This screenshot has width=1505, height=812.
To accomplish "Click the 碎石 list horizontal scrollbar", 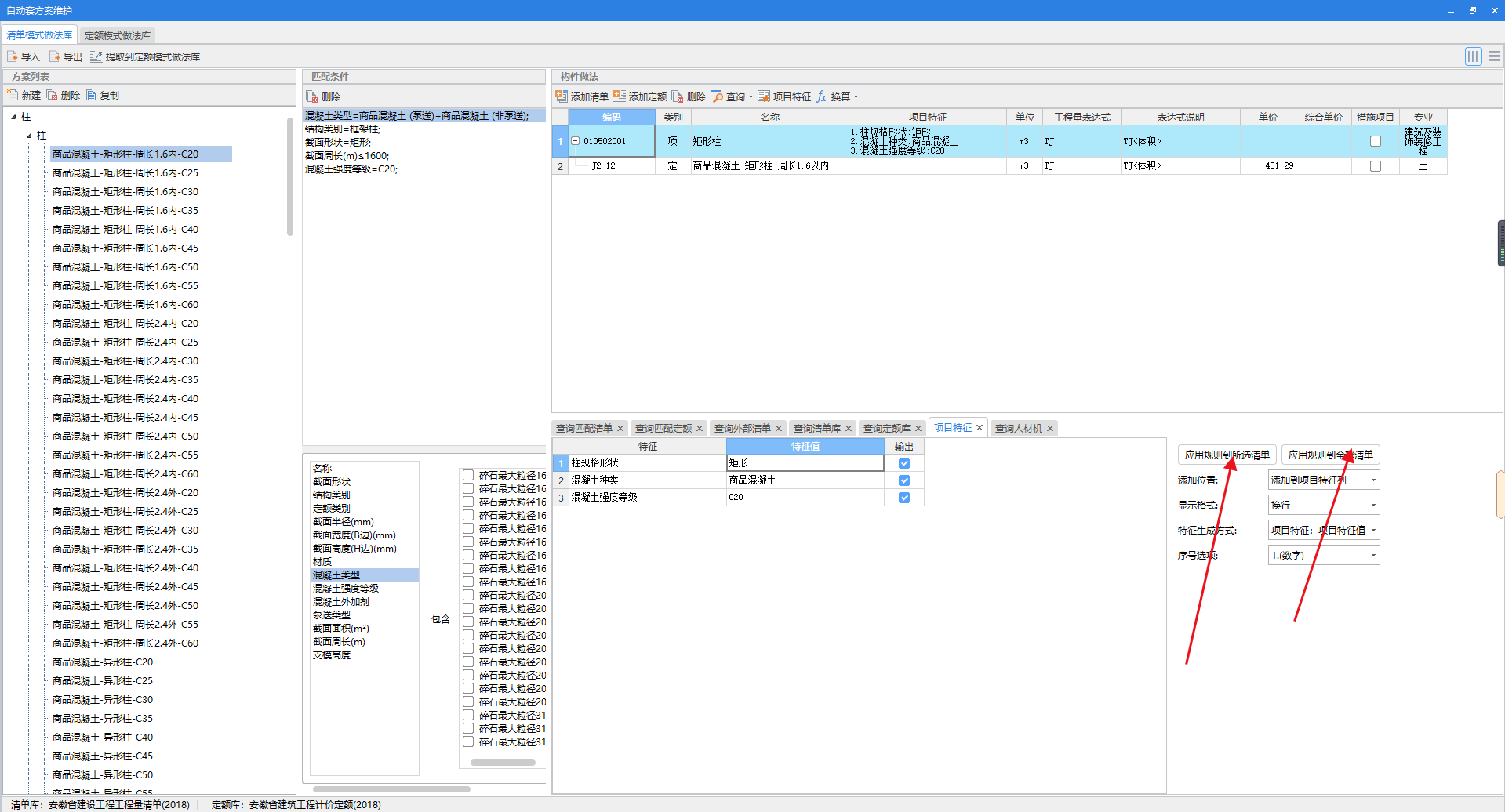I will pos(503,762).
